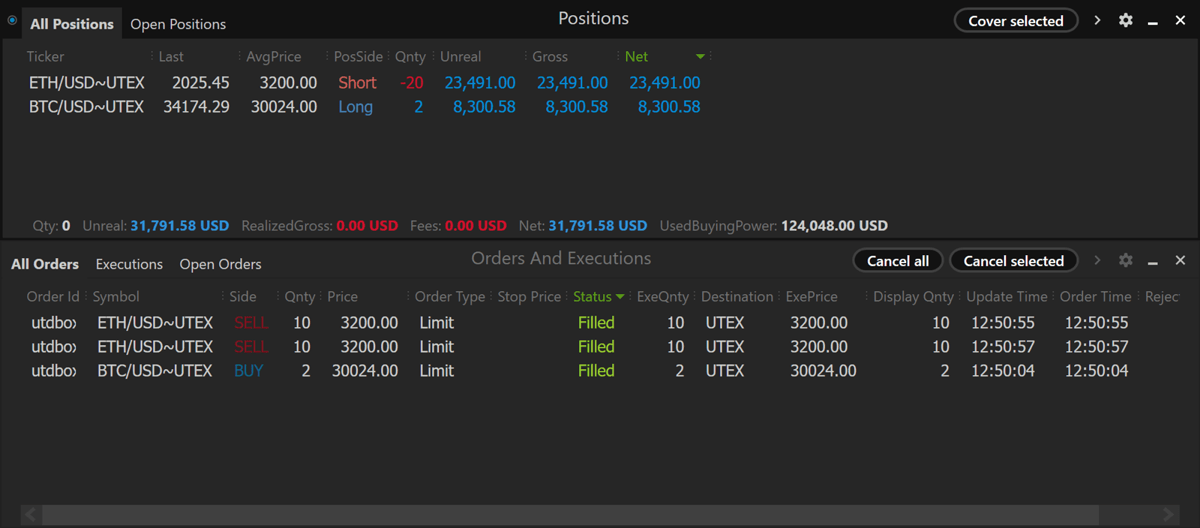Toggle sort arrow on Status column
This screenshot has height=528, width=1200.
pos(620,297)
